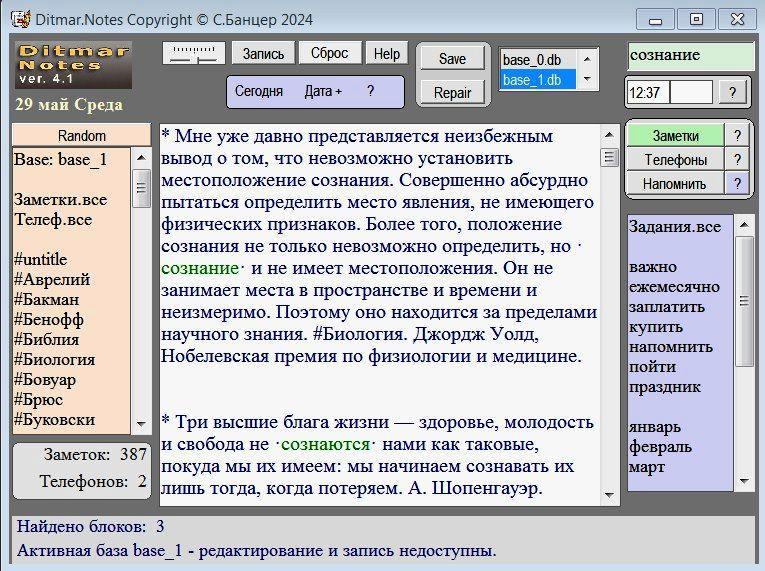Click the question mark beside Дата +
Viewport: 765px width, 571px height.
click(370, 91)
